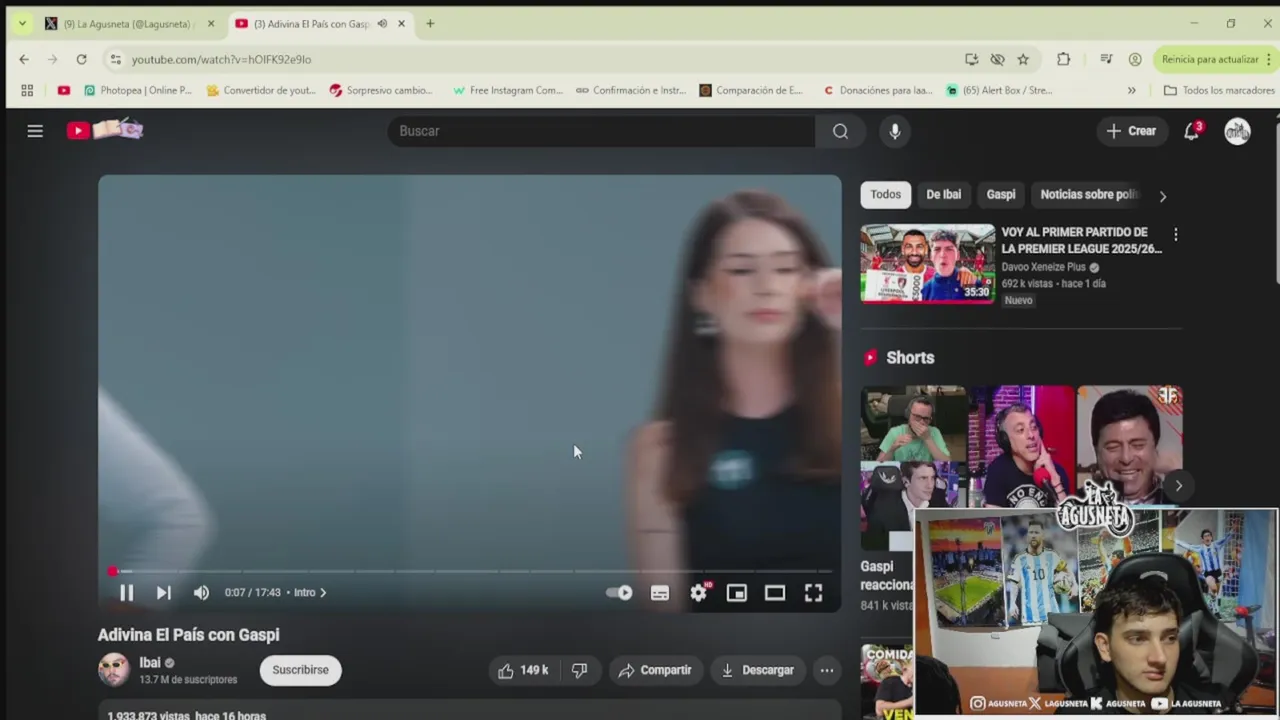Pause the video playback

tap(126, 593)
